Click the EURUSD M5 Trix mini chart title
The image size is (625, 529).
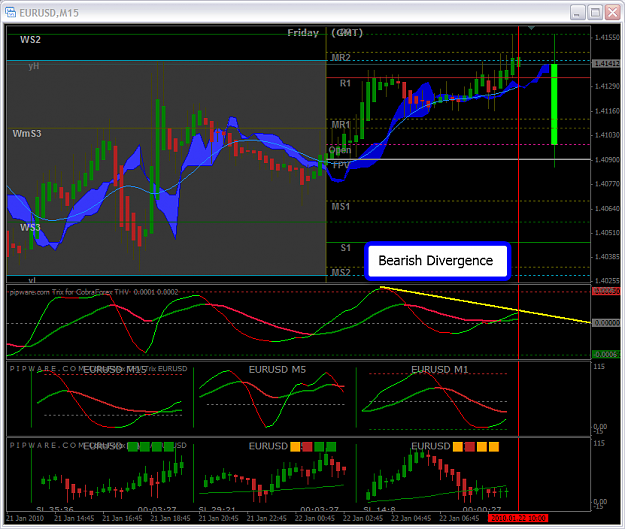pyautogui.click(x=277, y=370)
